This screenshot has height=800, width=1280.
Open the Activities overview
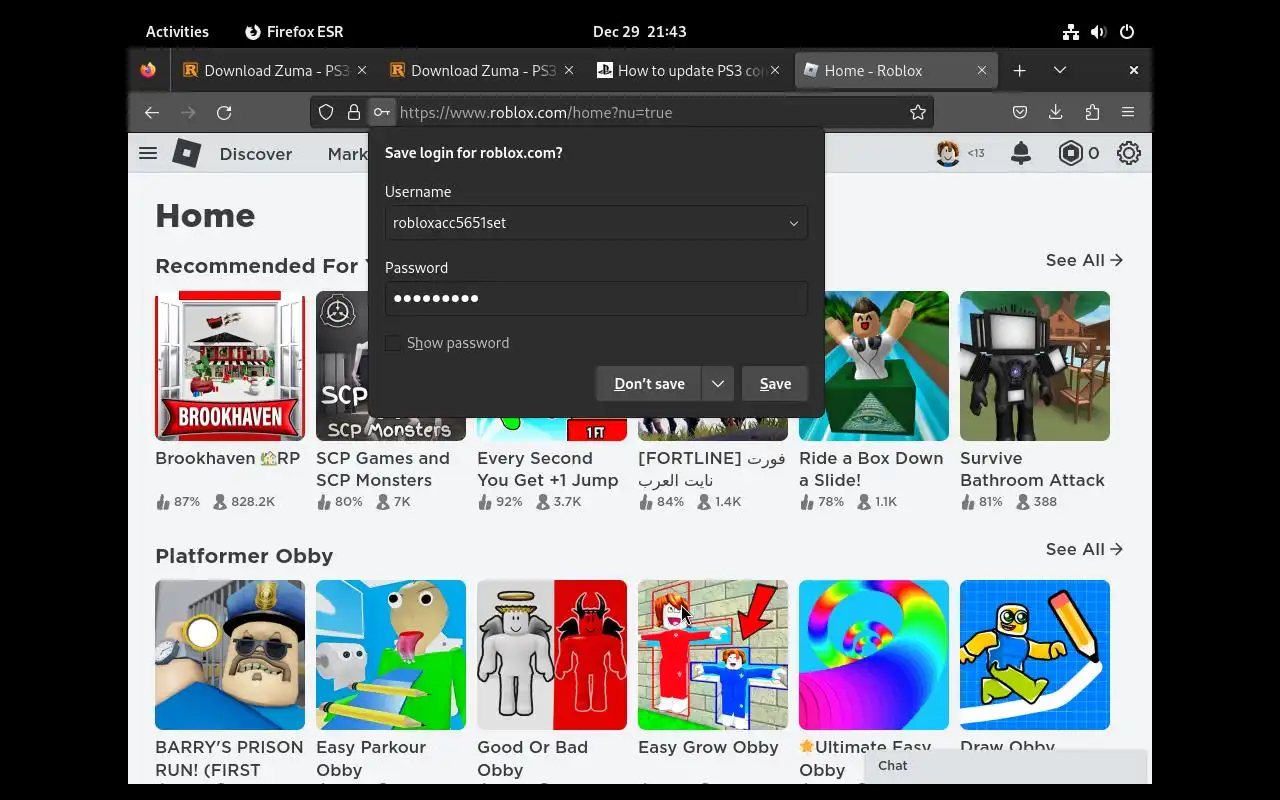point(177,32)
